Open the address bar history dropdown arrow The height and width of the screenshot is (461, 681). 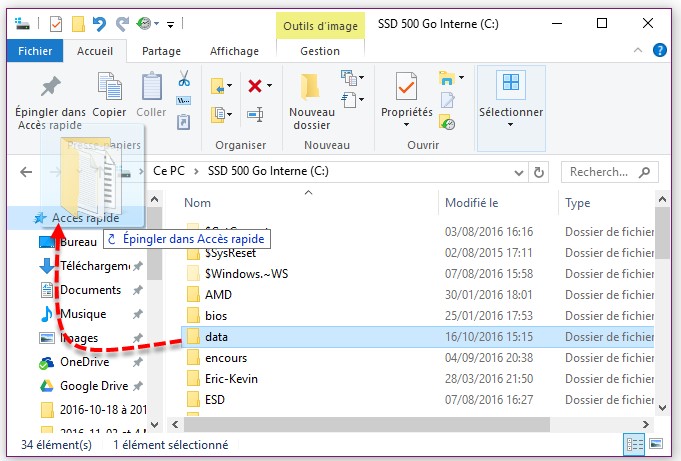[x=517, y=172]
